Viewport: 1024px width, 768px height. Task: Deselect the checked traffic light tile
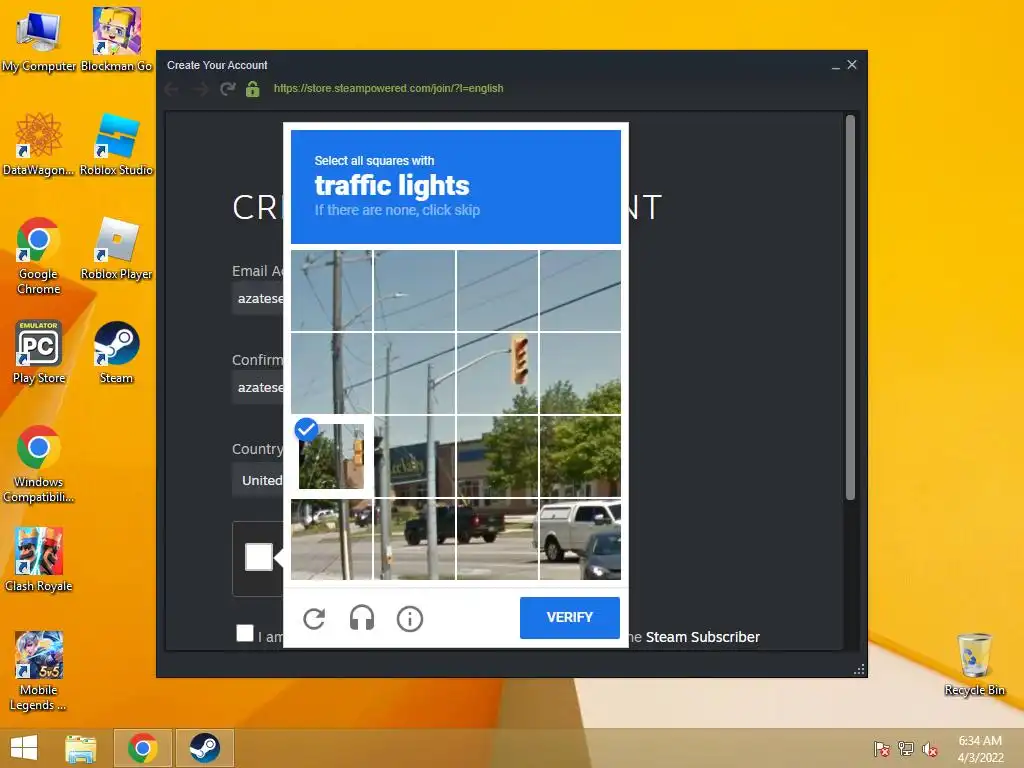pos(332,456)
